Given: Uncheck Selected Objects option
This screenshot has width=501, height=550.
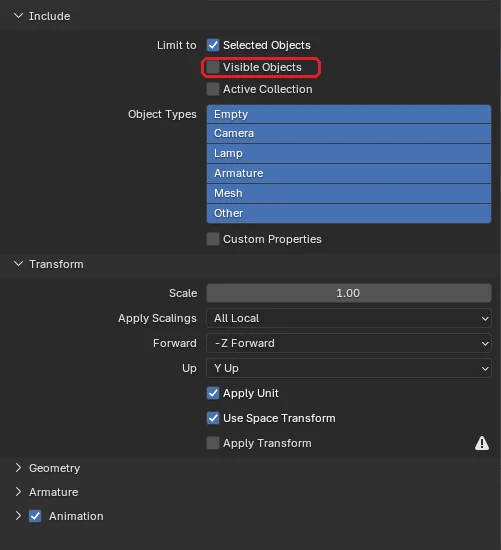Looking at the screenshot, I should point(213,45).
